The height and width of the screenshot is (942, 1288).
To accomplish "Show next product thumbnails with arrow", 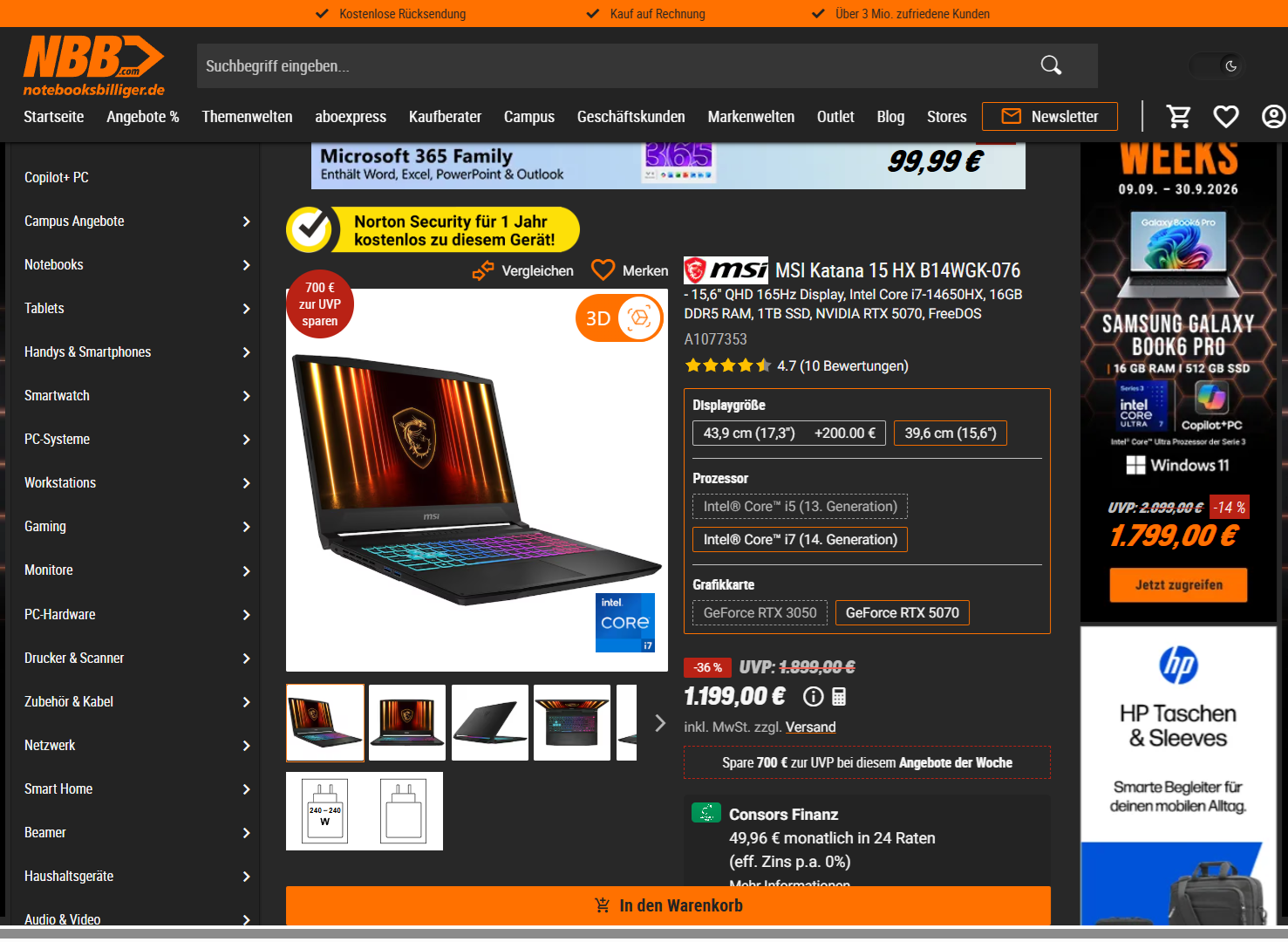I will click(x=660, y=723).
